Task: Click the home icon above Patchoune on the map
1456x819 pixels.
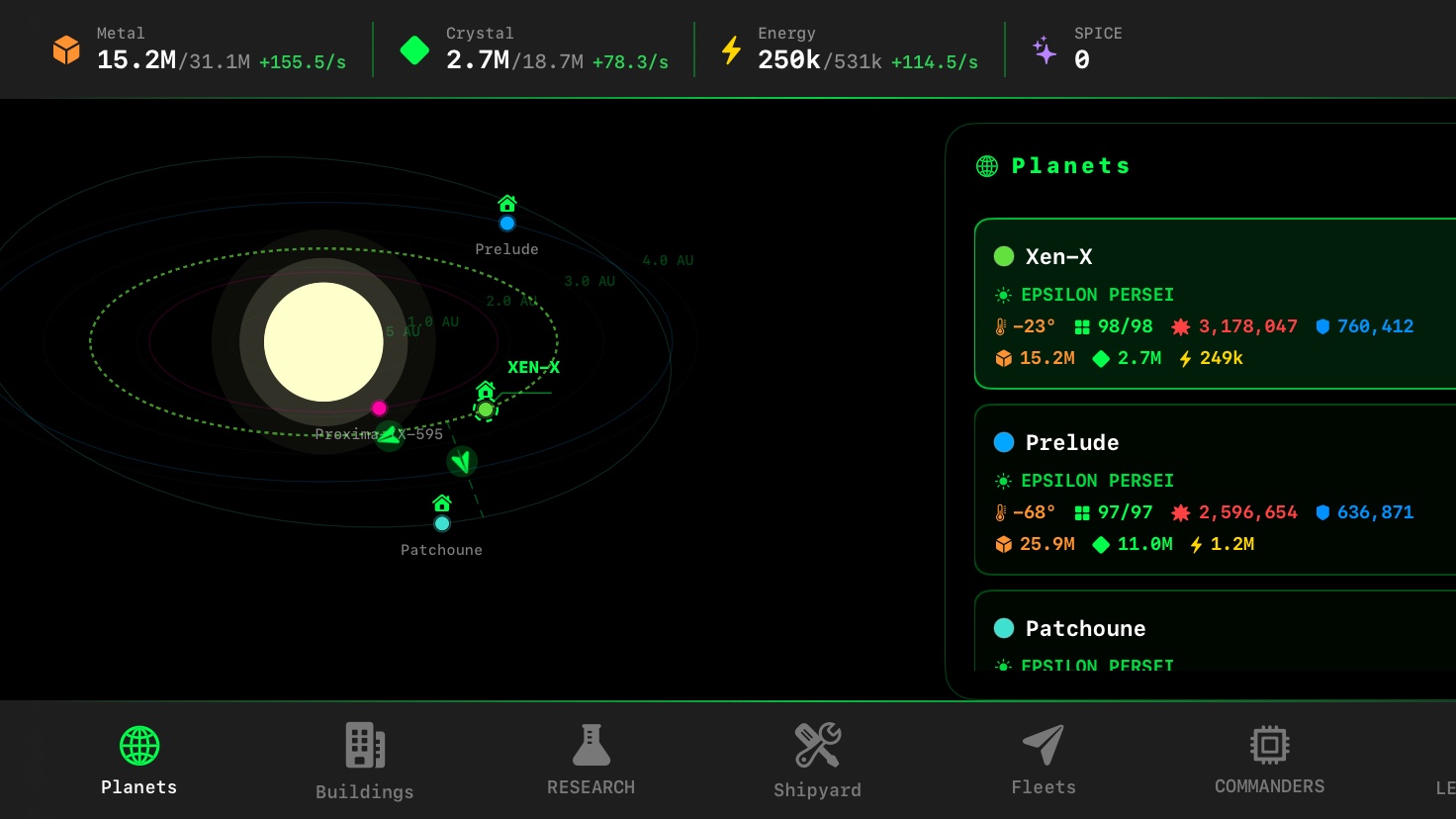Action: (x=442, y=502)
